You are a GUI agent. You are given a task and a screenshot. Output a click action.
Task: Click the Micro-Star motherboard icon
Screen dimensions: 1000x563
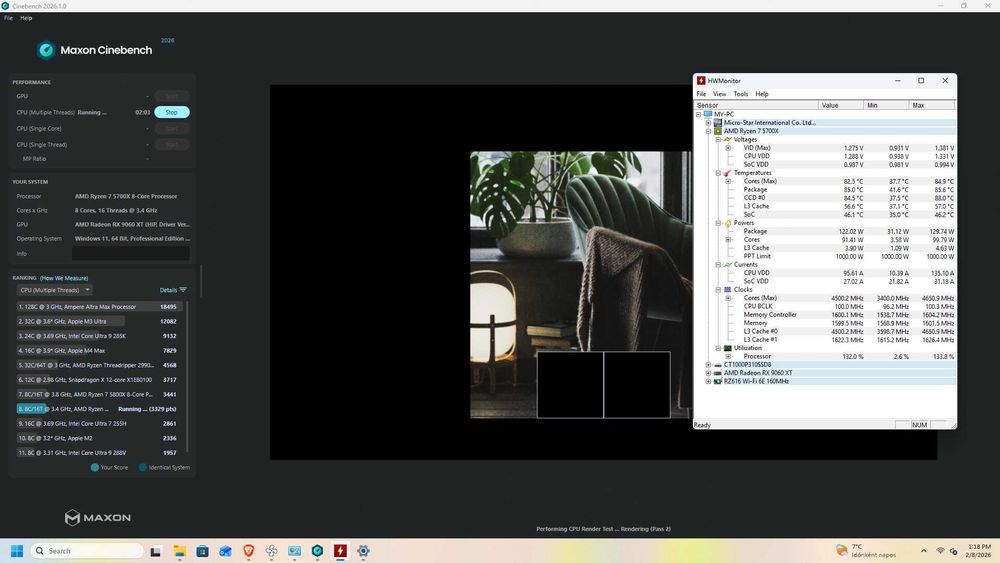pos(717,122)
